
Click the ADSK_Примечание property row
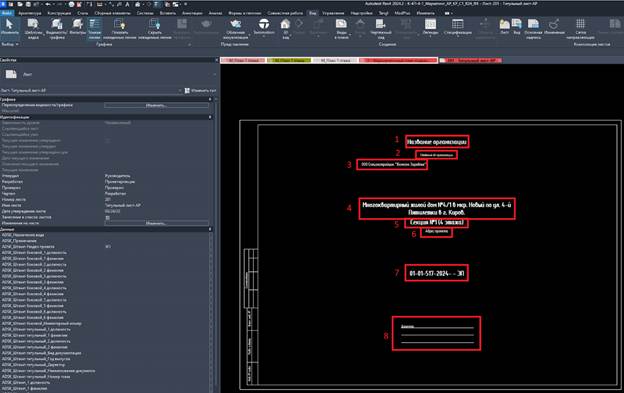coord(104,241)
